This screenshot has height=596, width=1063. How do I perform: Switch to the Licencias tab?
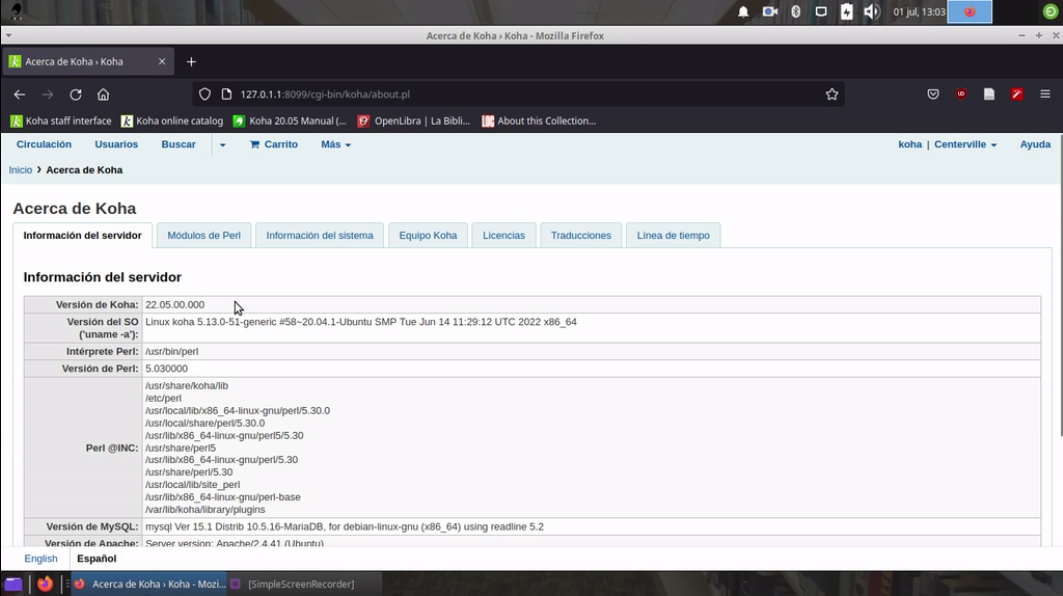504,235
